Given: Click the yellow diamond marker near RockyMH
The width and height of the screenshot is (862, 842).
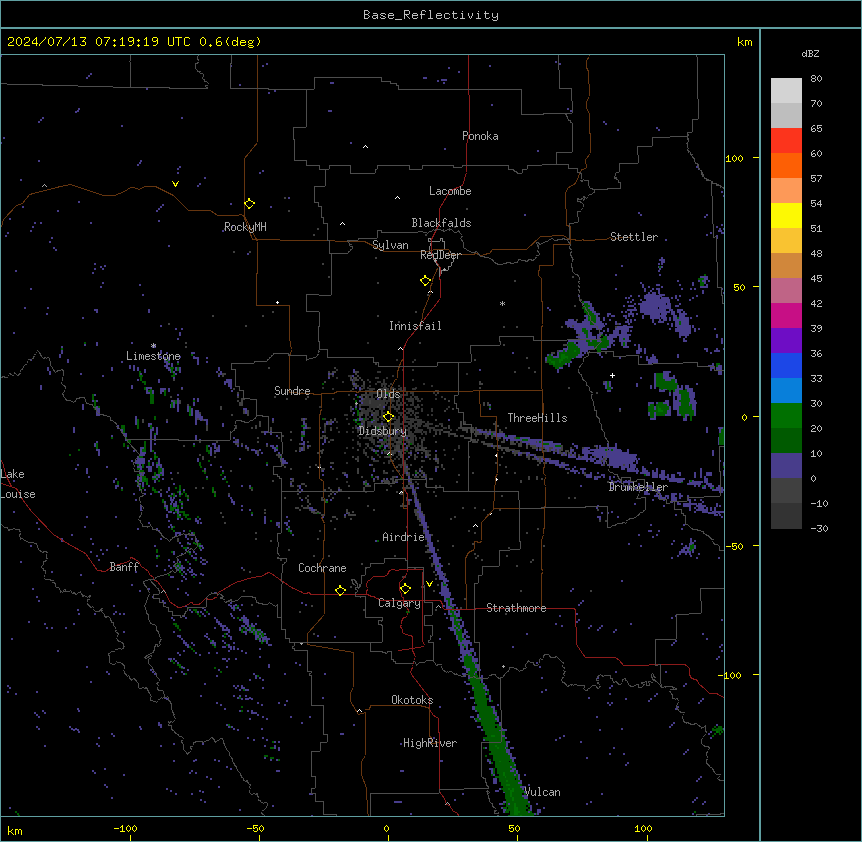Looking at the screenshot, I should click(x=249, y=204).
